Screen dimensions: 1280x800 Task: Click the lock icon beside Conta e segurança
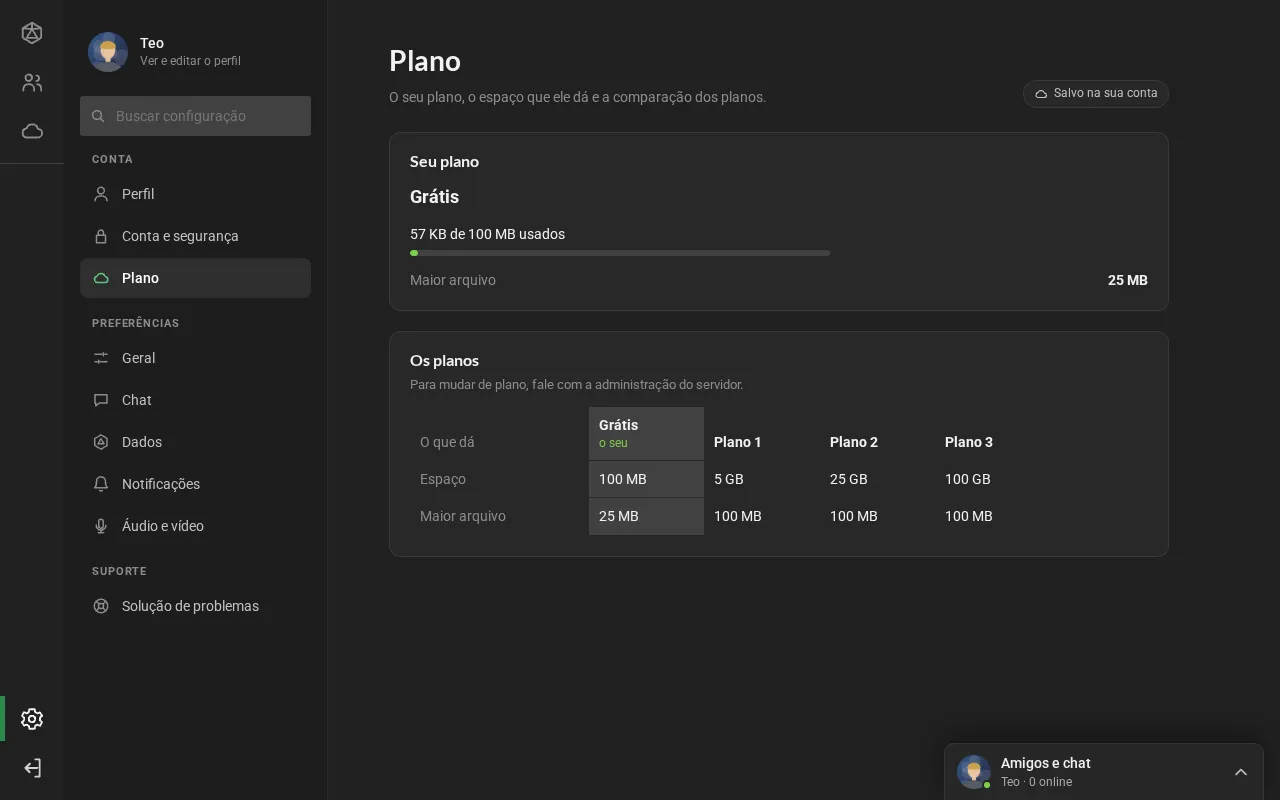[101, 236]
